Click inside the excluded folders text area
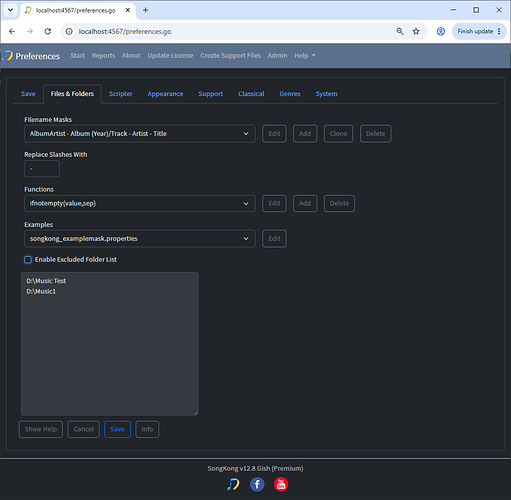511x500 pixels. (110, 344)
